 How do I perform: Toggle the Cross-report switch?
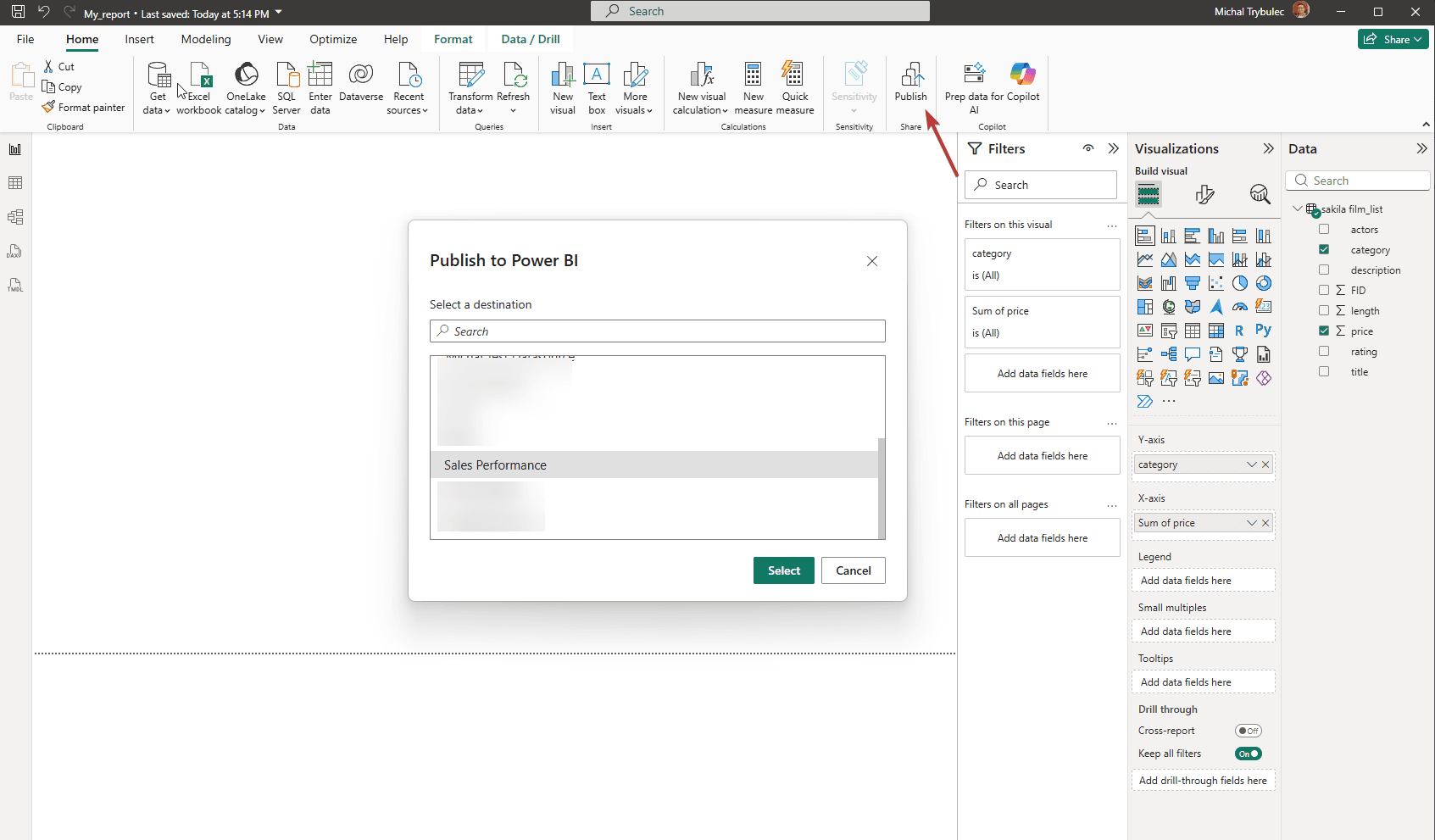1249,731
